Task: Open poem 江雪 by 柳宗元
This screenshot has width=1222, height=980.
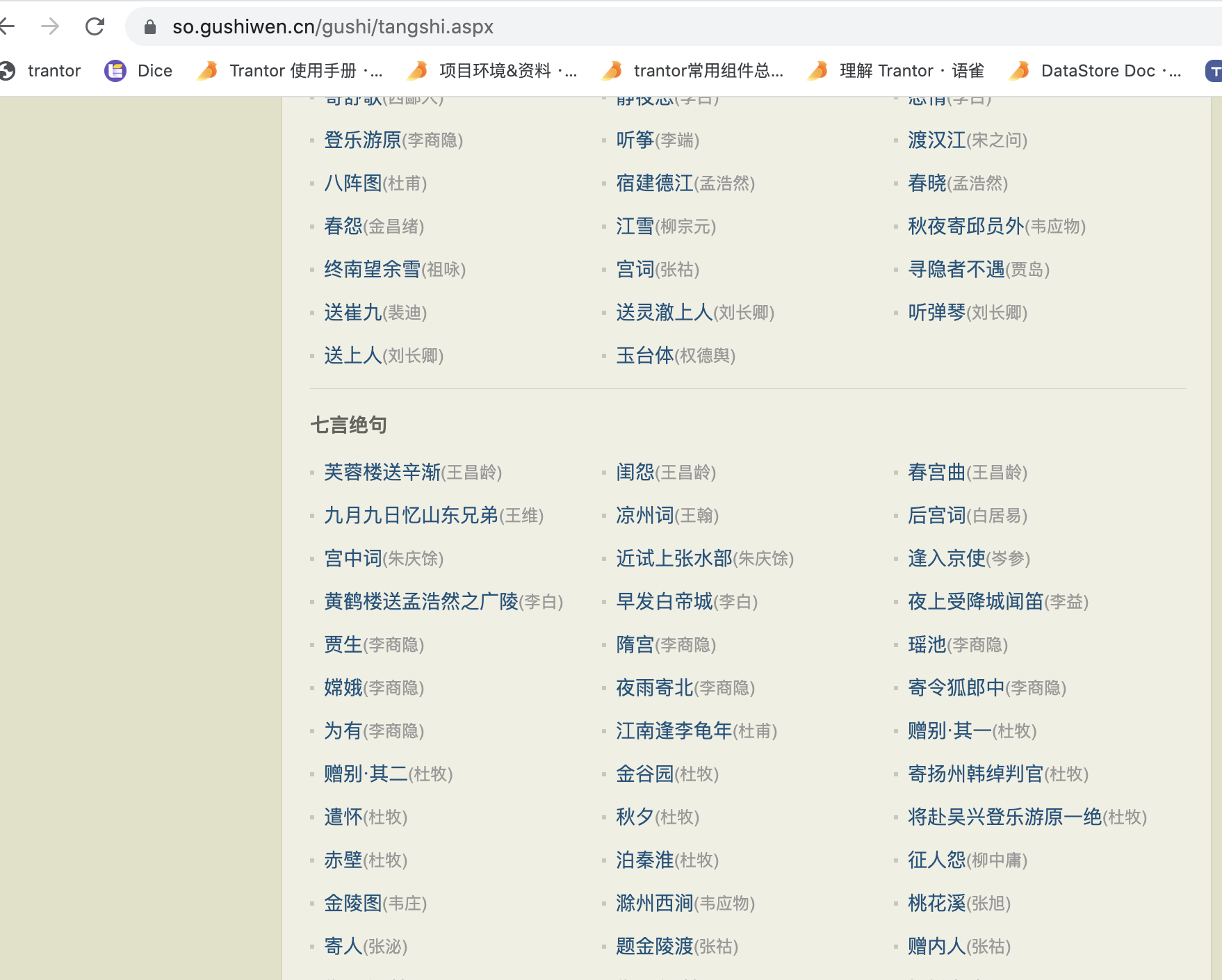Action: [x=635, y=227]
